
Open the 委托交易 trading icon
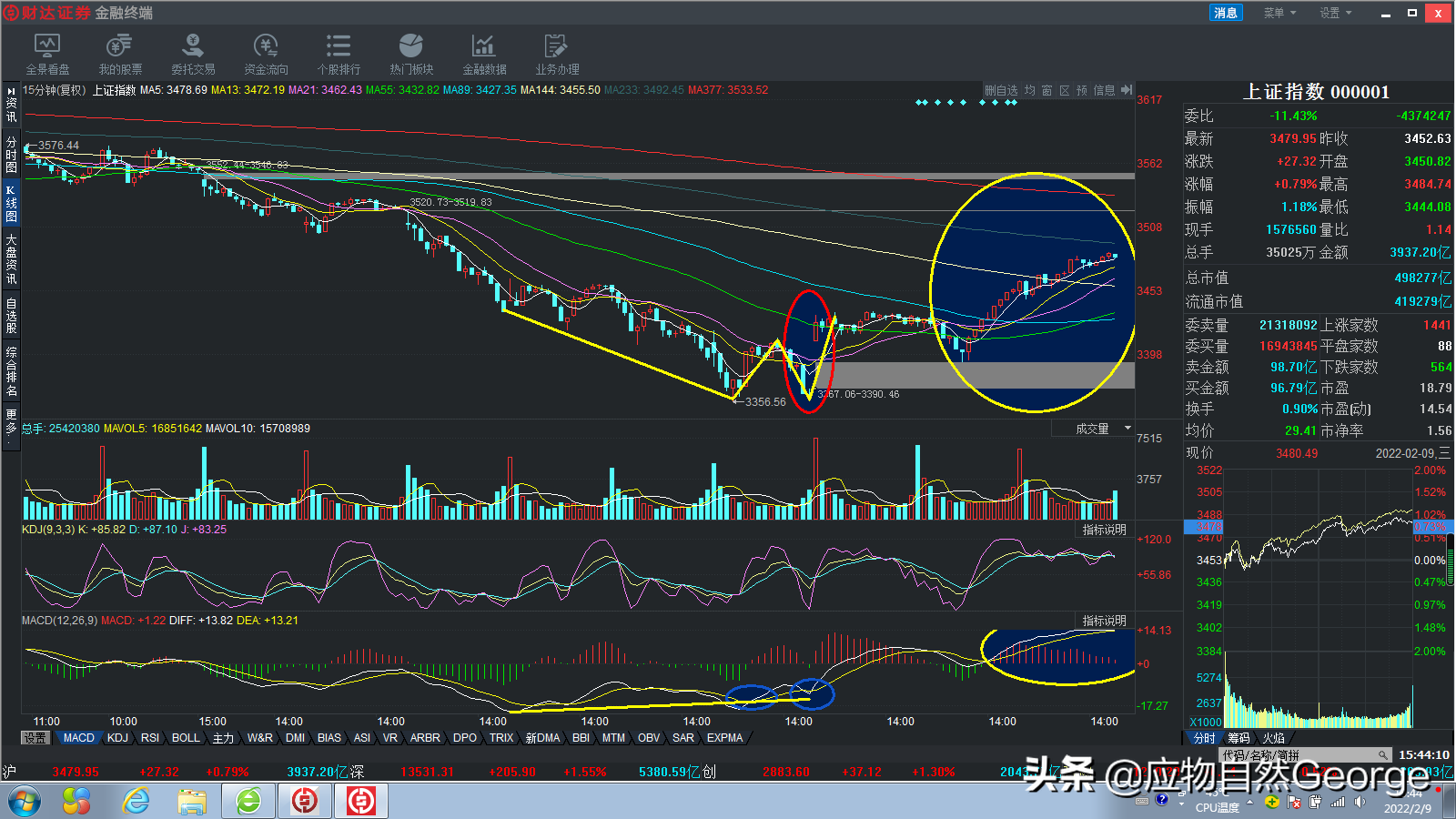coord(193,55)
